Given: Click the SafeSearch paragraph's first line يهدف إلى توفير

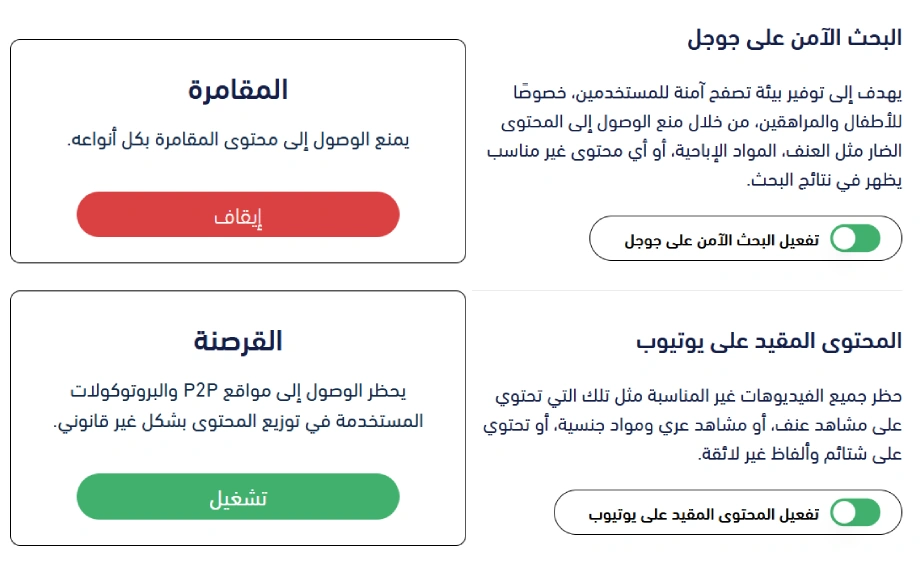Looking at the screenshot, I should 708,92.
